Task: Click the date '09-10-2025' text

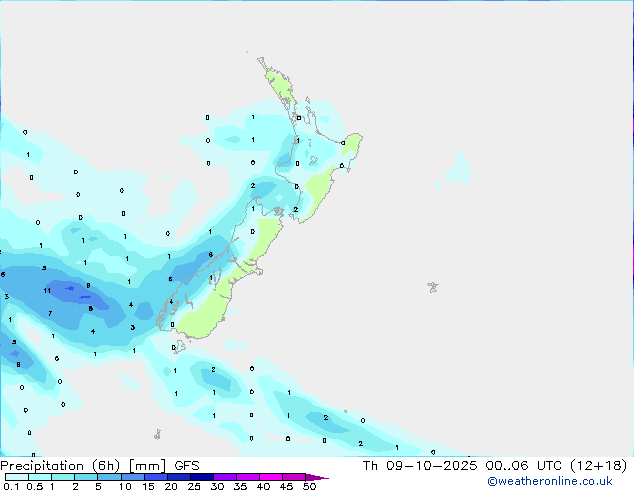Action: [x=431, y=466]
